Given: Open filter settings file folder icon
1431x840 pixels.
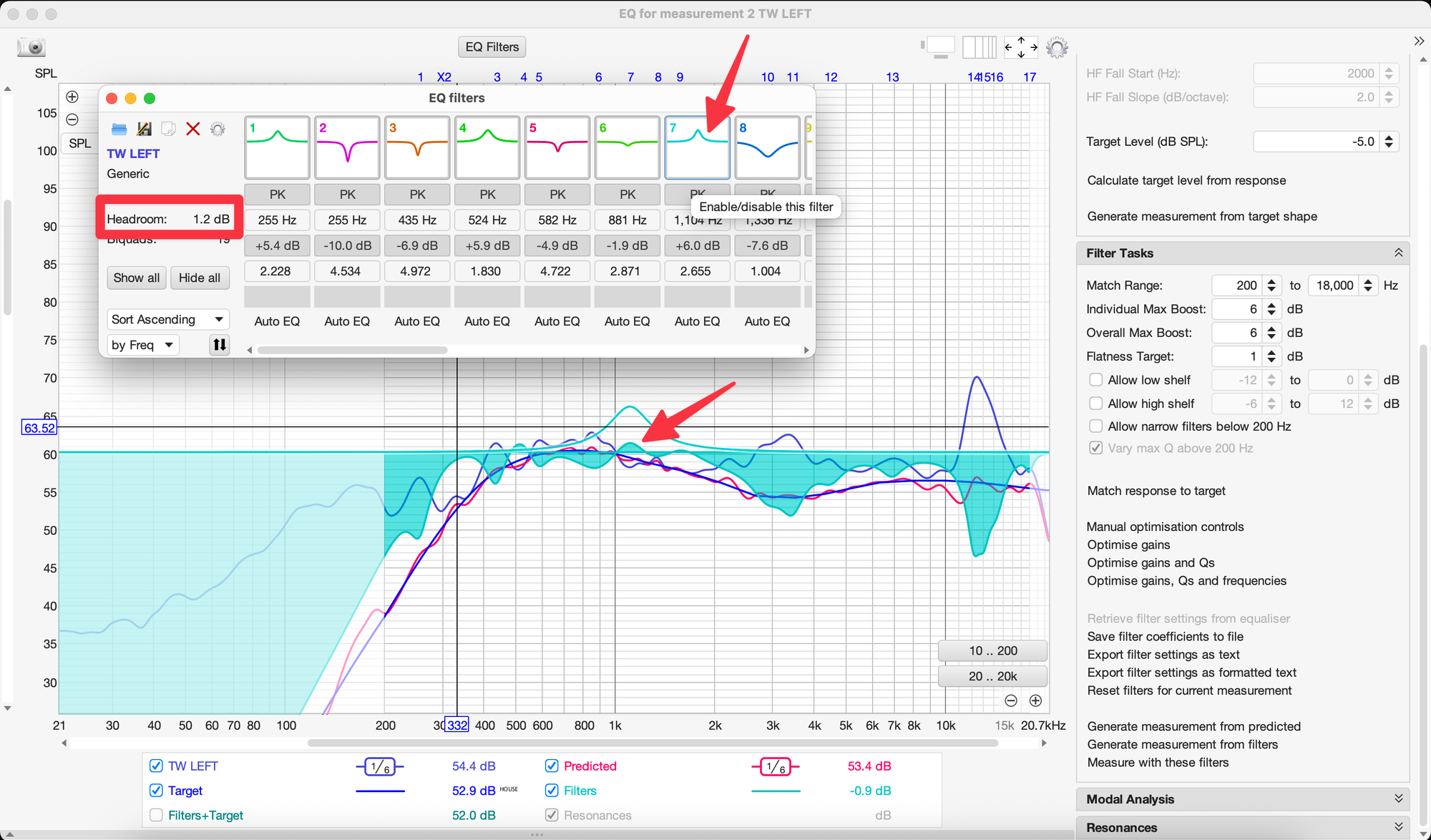Looking at the screenshot, I should [119, 129].
